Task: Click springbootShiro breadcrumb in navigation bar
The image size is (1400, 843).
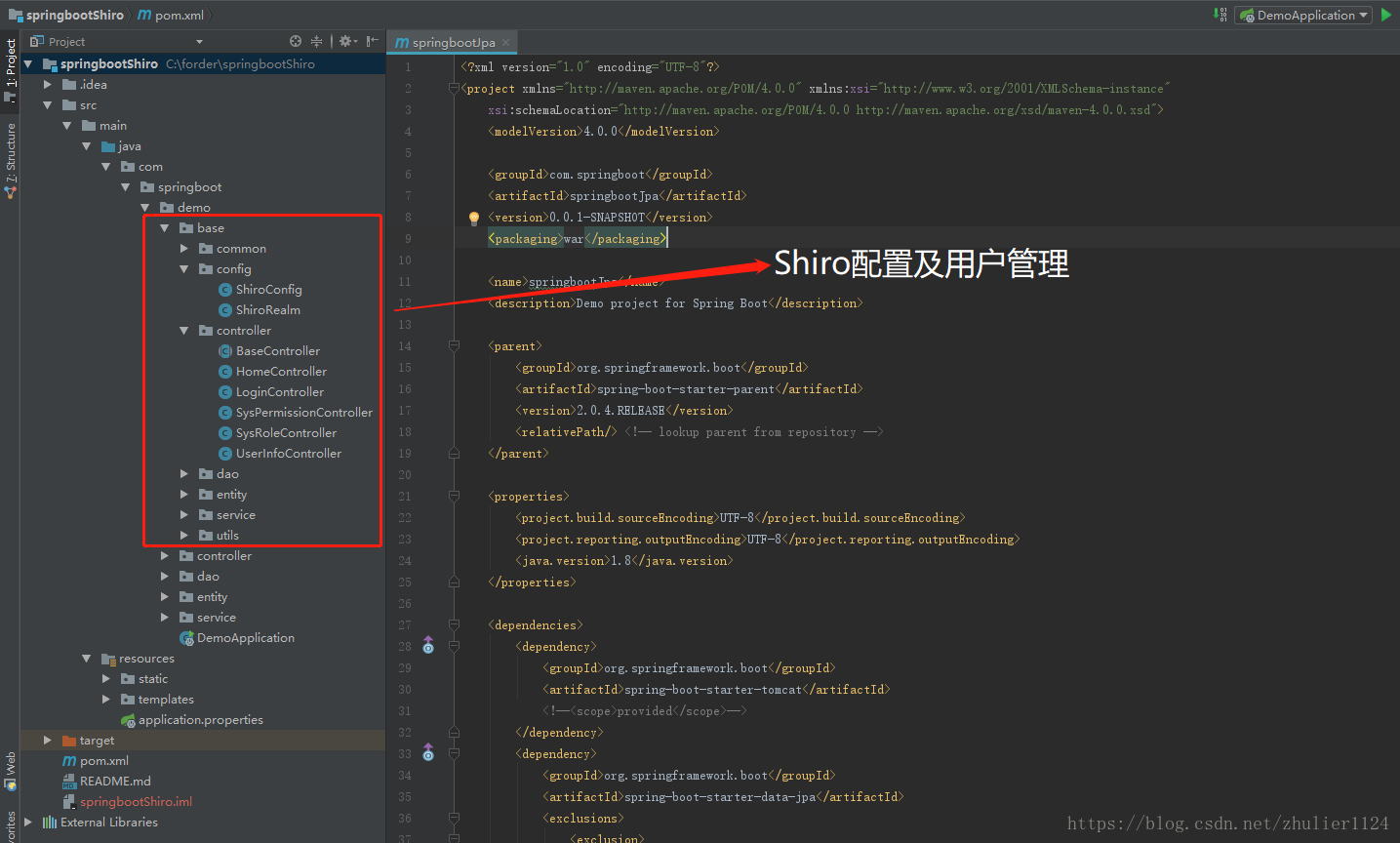Action: click(66, 15)
